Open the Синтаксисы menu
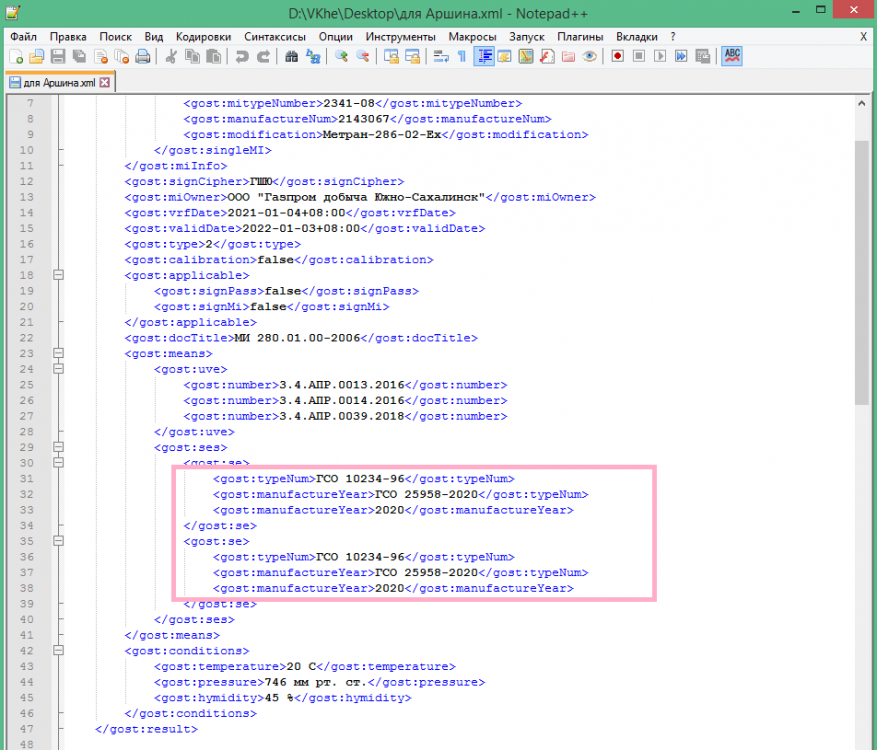This screenshot has width=877, height=750. tap(275, 36)
